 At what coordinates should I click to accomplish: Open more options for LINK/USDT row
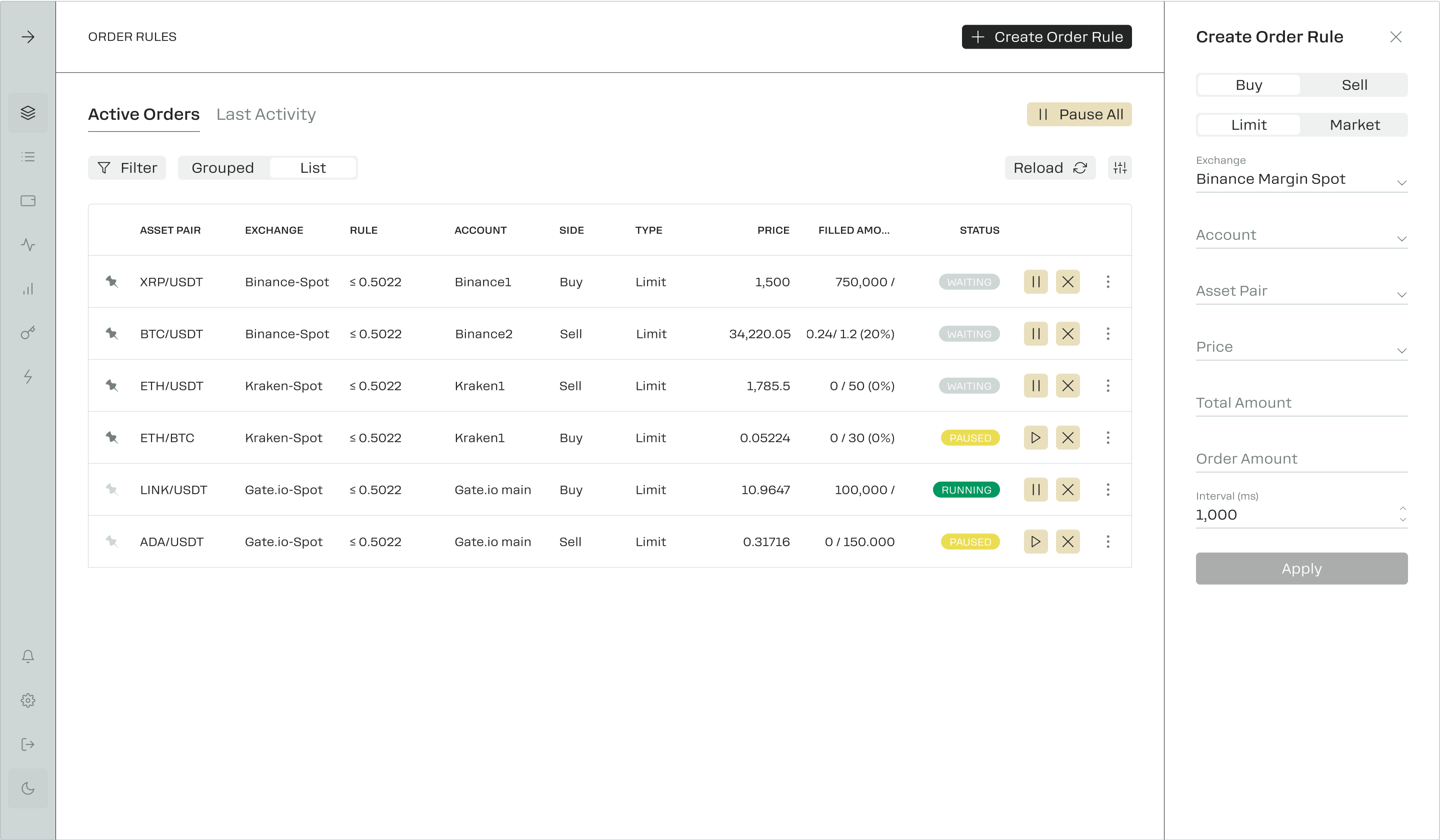point(1107,490)
